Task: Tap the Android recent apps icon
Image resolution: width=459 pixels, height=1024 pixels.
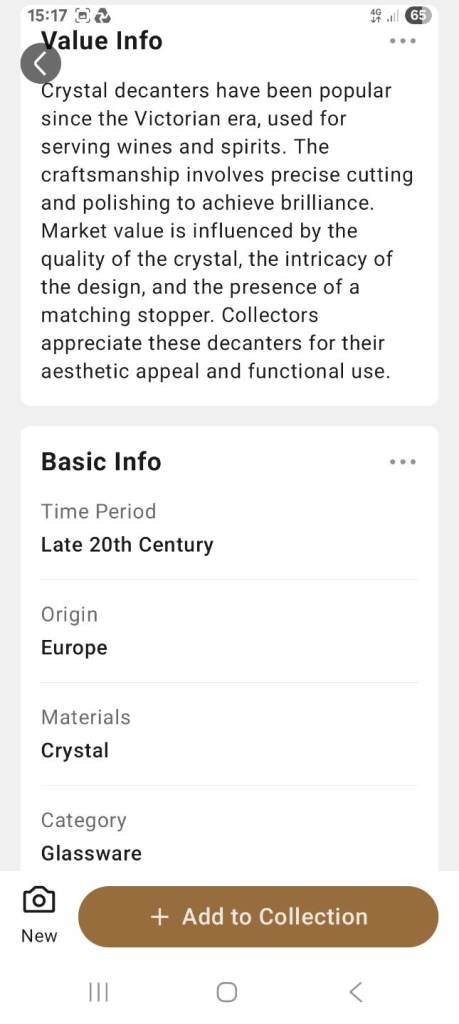Action: coord(99,993)
